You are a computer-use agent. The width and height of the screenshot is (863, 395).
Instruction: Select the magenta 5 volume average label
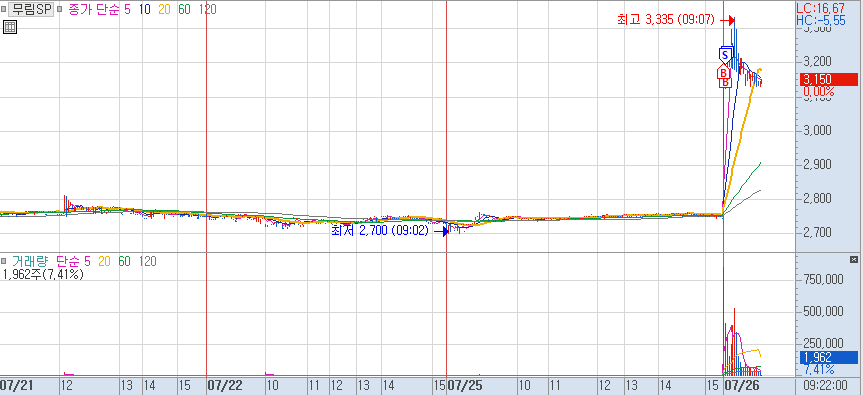(88, 261)
